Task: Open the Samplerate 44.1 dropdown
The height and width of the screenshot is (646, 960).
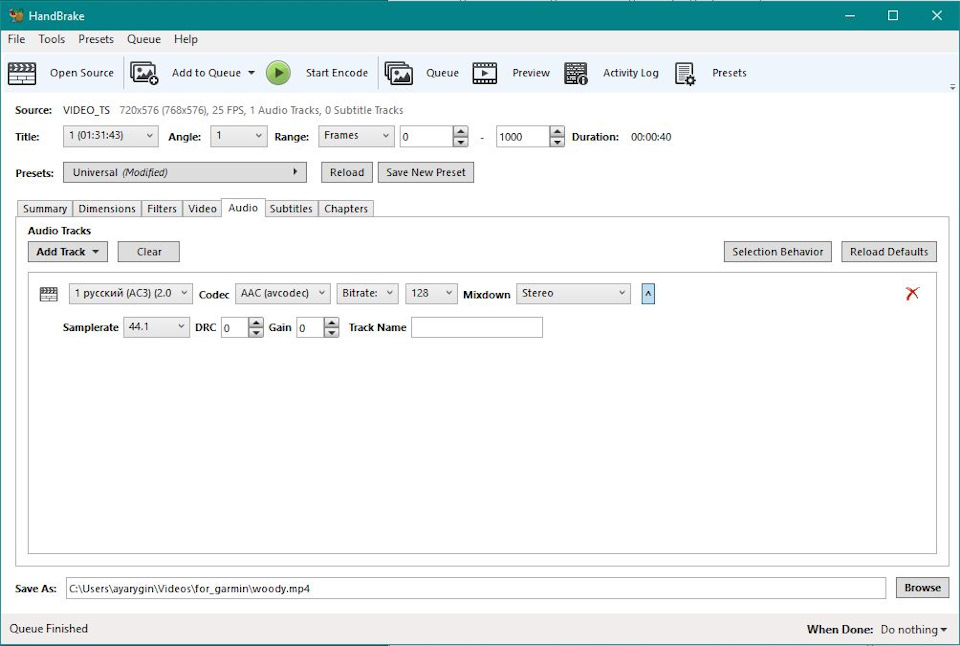Action: [x=156, y=327]
